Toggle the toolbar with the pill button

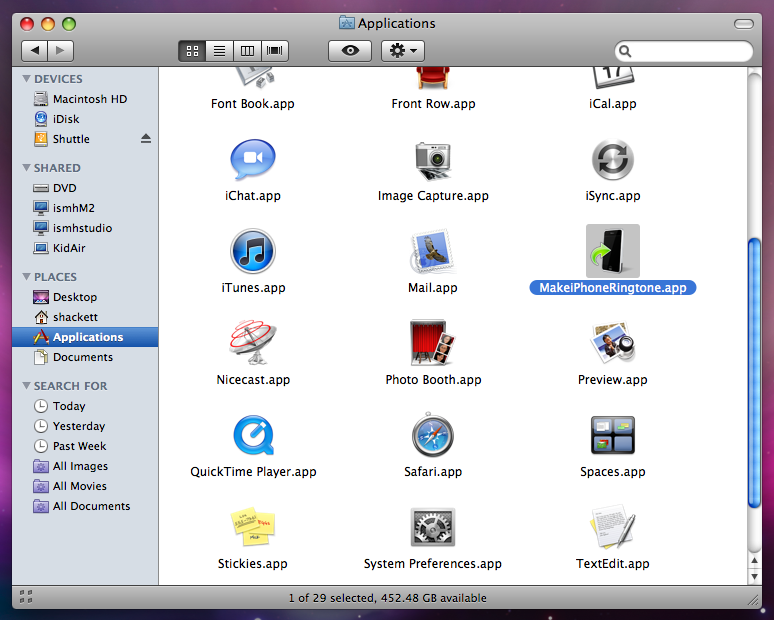743,24
